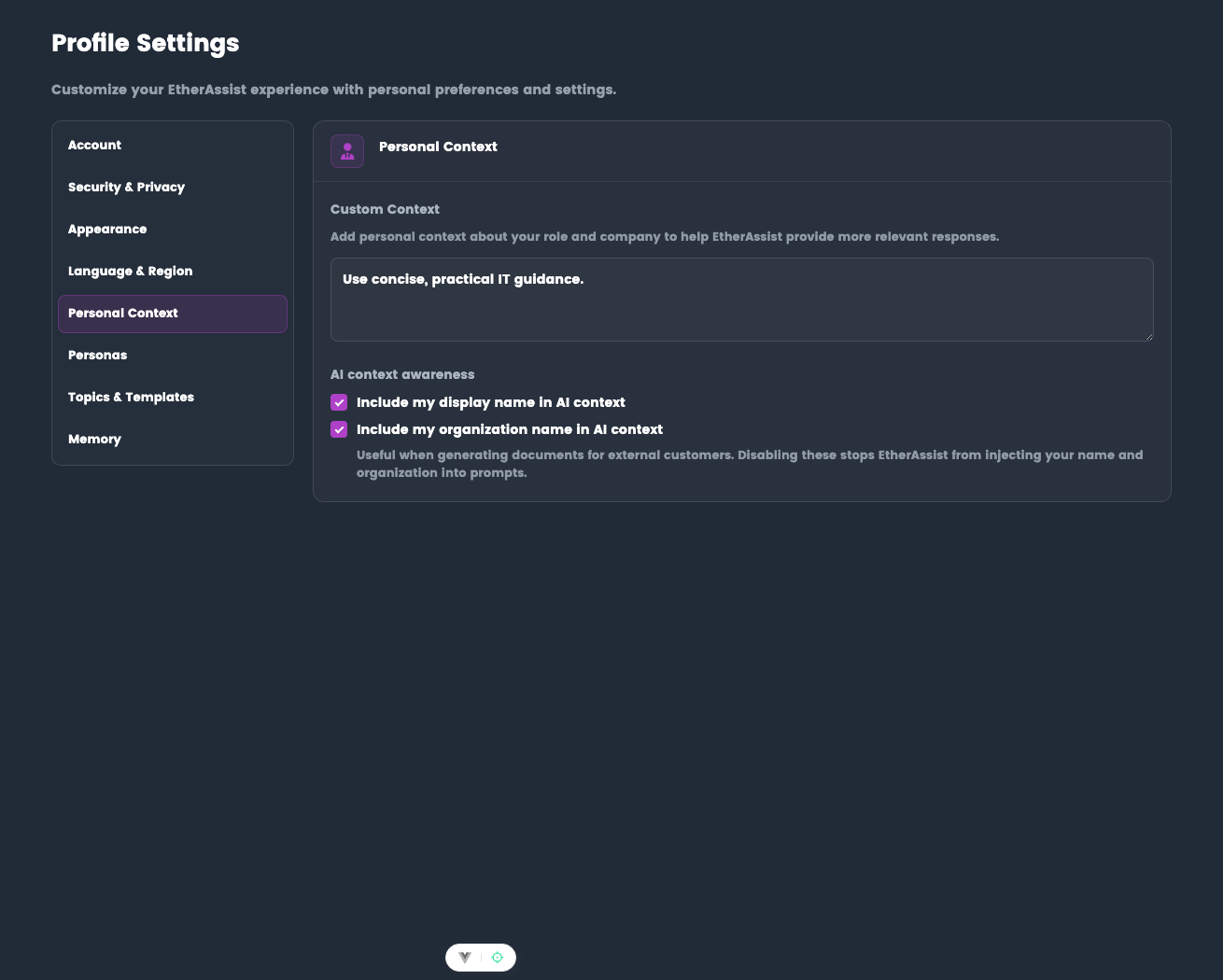The width and height of the screenshot is (1223, 980).
Task: Go to Security & Privacy settings
Action: click(173, 188)
